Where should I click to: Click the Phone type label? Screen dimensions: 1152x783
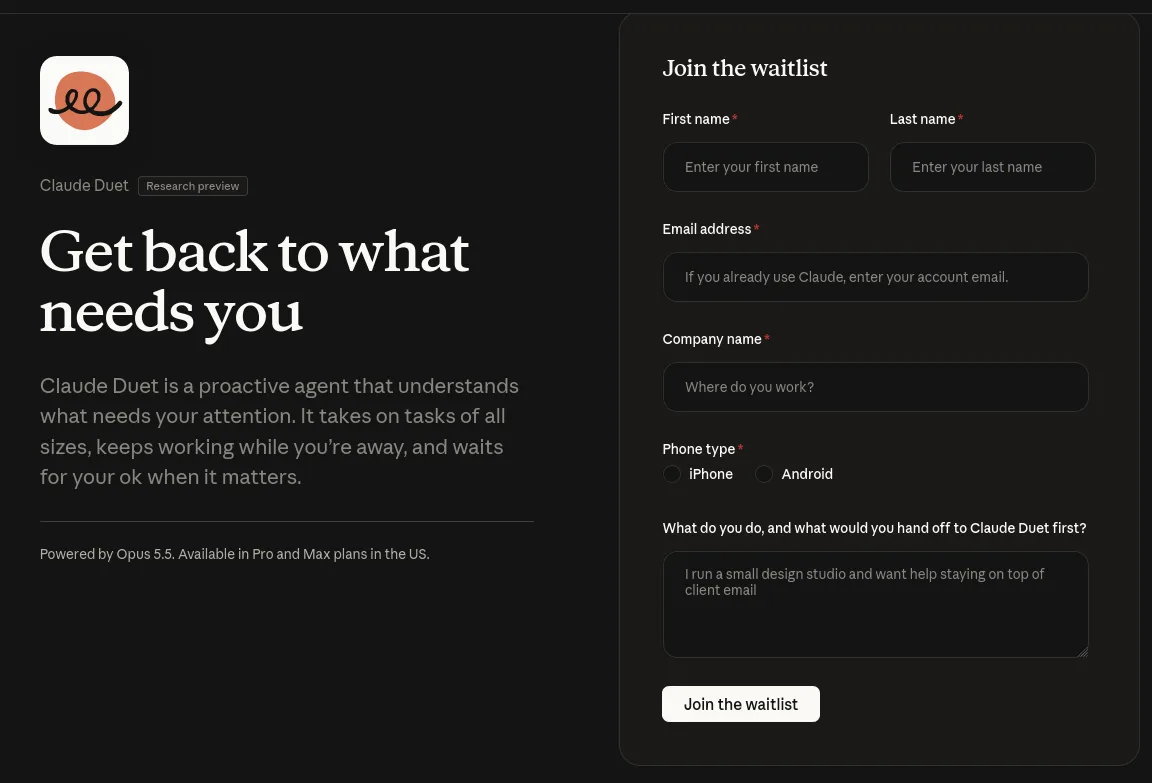pos(699,449)
